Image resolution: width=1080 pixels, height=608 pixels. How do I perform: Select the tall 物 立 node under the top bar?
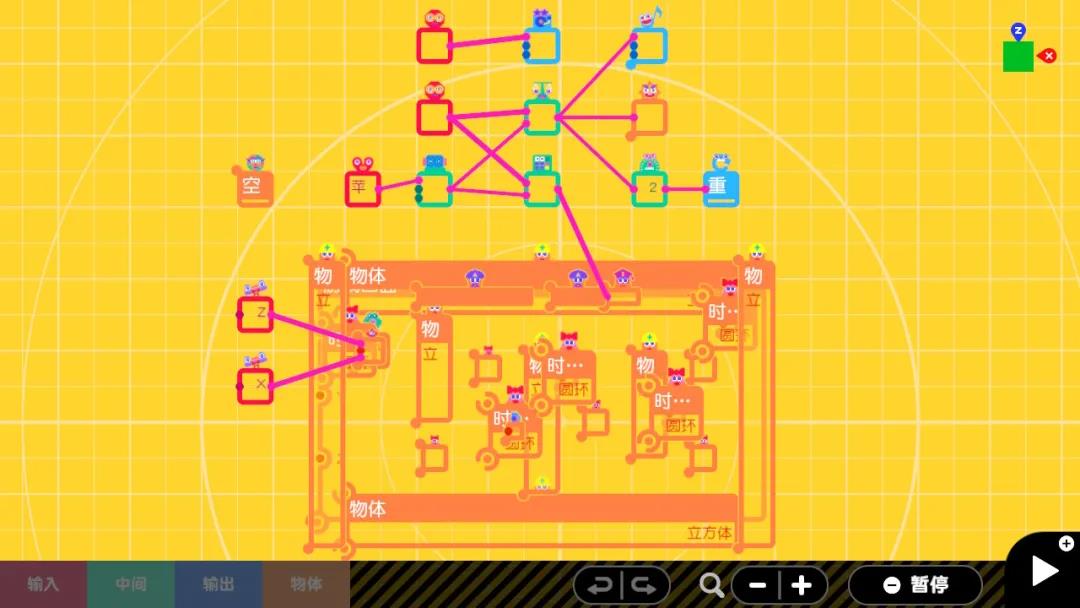click(x=434, y=369)
